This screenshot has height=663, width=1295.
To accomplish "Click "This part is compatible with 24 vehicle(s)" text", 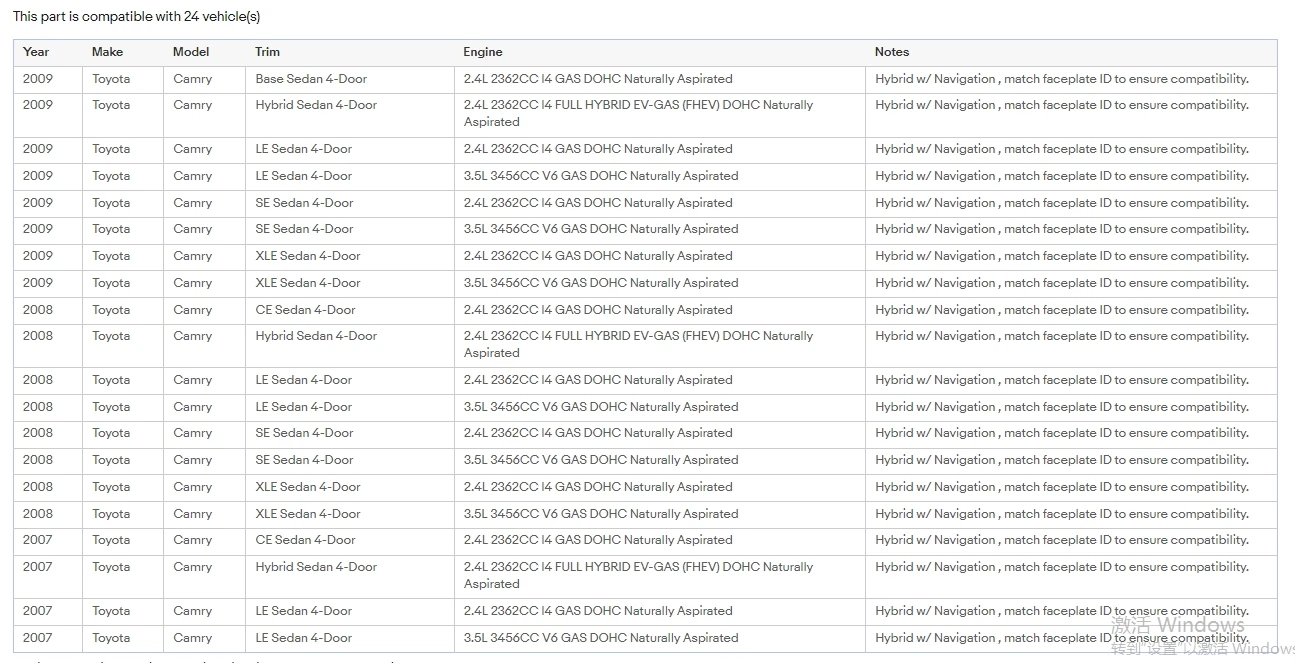I will [x=136, y=16].
